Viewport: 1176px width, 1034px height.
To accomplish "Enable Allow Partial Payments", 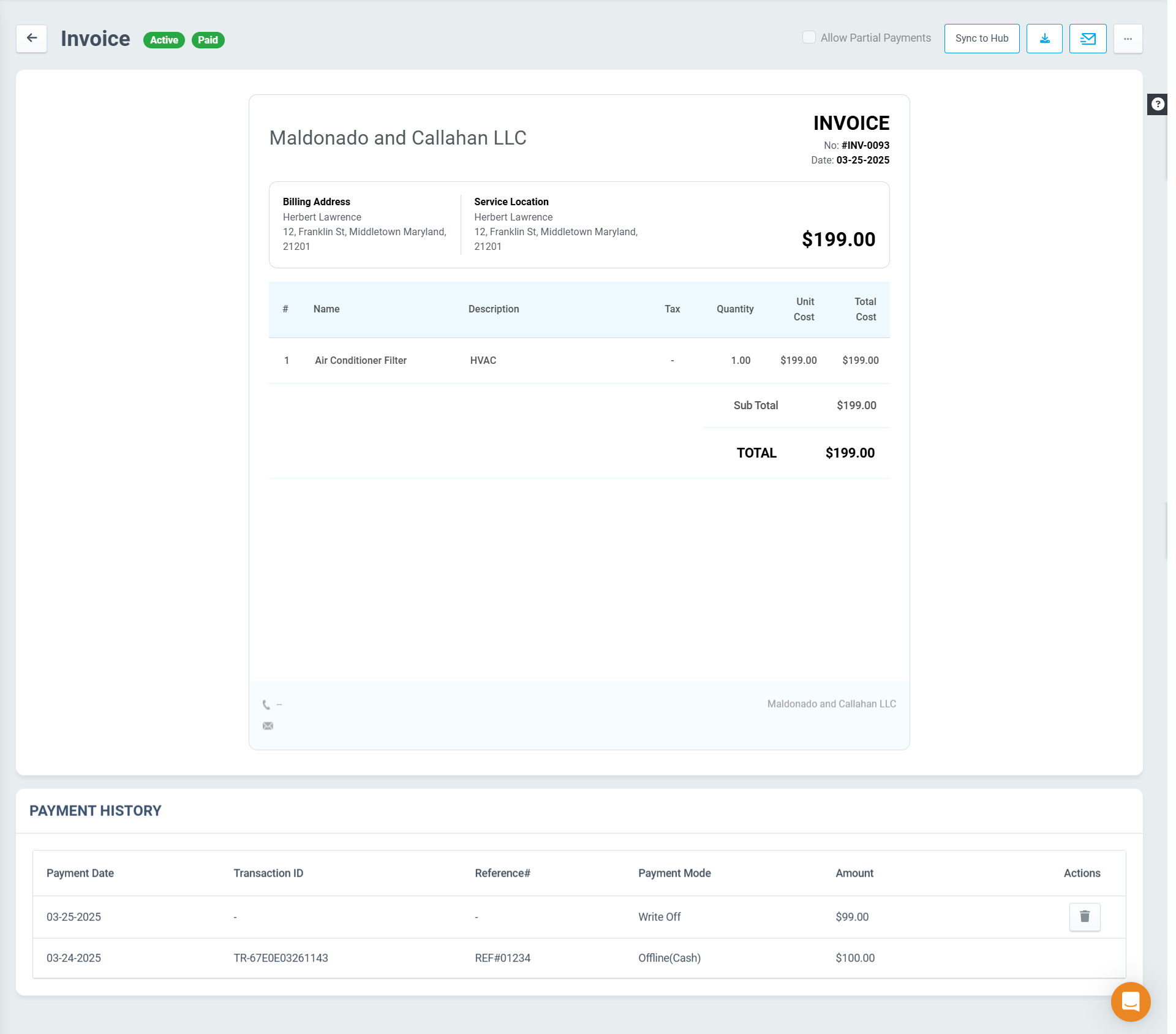I will pos(809,37).
